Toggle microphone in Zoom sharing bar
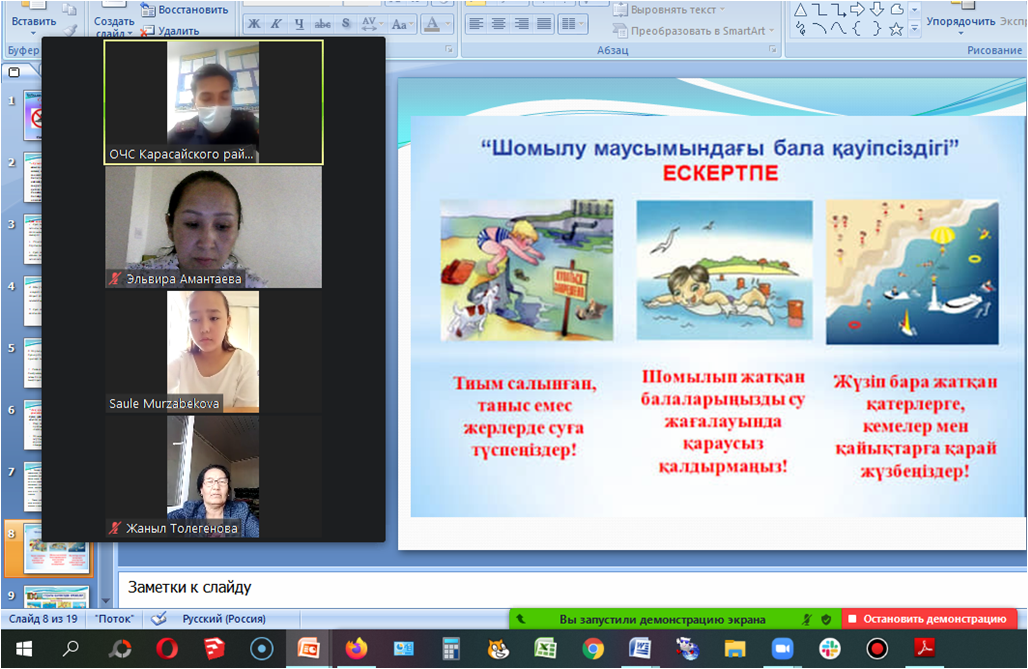The image size is (1028, 669). click(x=806, y=619)
